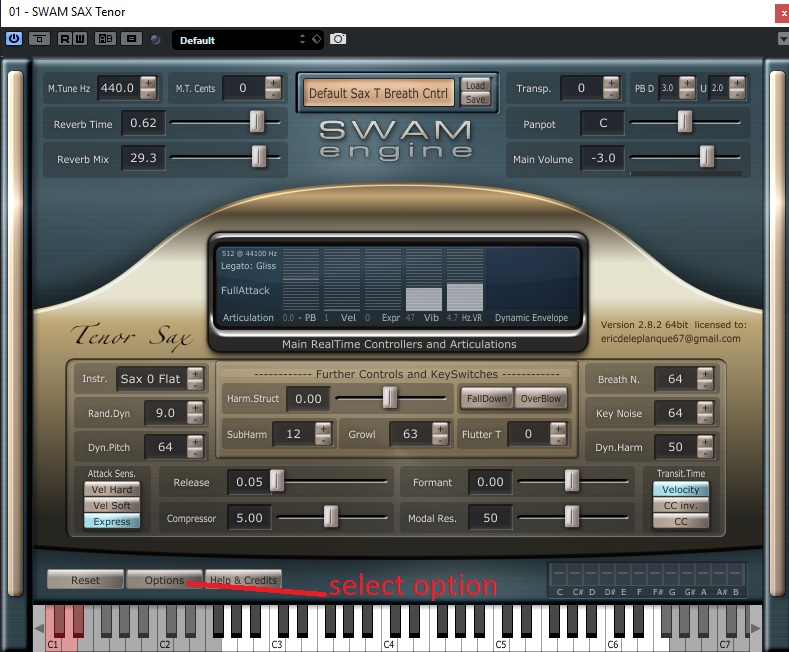
Task: Click the Modal Res. slider handle
Action: (x=572, y=516)
